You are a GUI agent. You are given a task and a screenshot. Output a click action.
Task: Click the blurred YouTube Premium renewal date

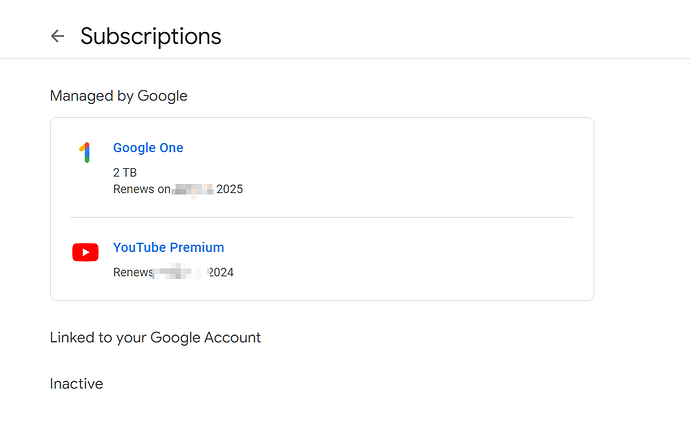point(180,272)
